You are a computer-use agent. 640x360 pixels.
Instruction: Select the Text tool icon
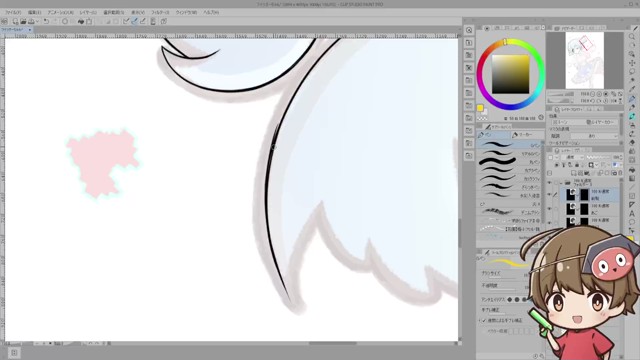632,213
